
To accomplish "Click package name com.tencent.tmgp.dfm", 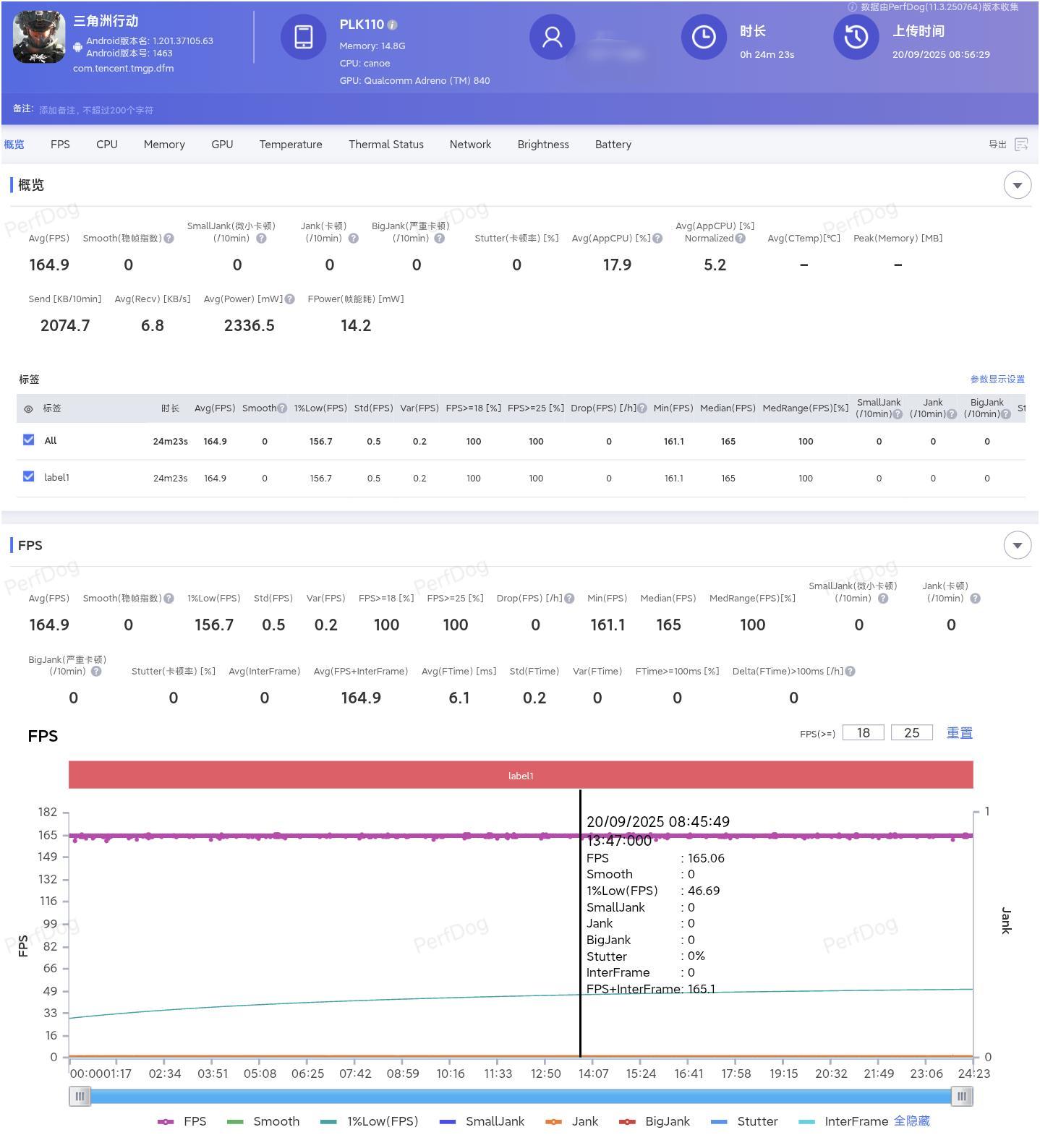I will pyautogui.click(x=123, y=69).
